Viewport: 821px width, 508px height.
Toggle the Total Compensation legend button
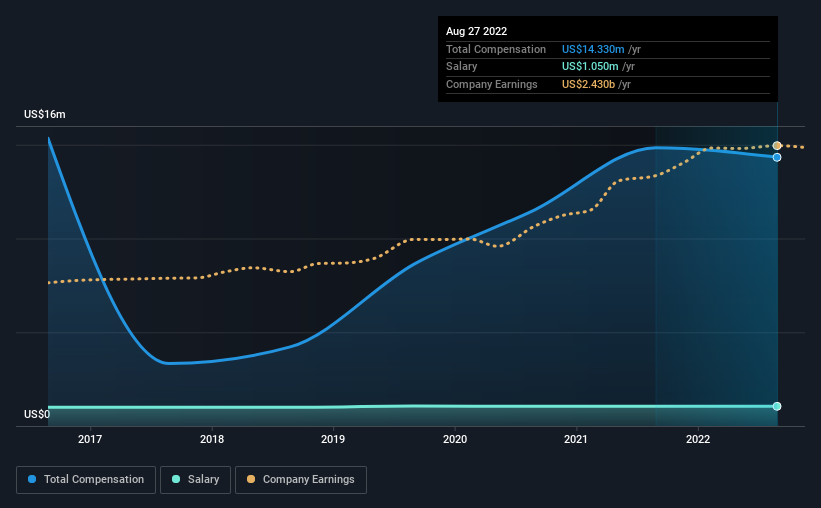(x=86, y=480)
